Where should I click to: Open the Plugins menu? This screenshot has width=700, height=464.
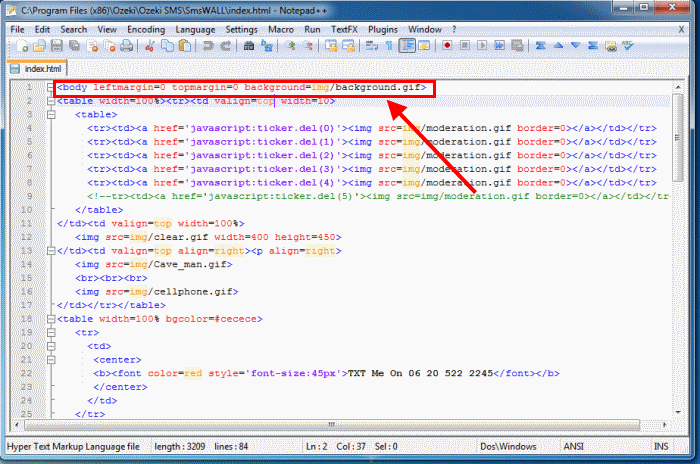click(x=383, y=29)
